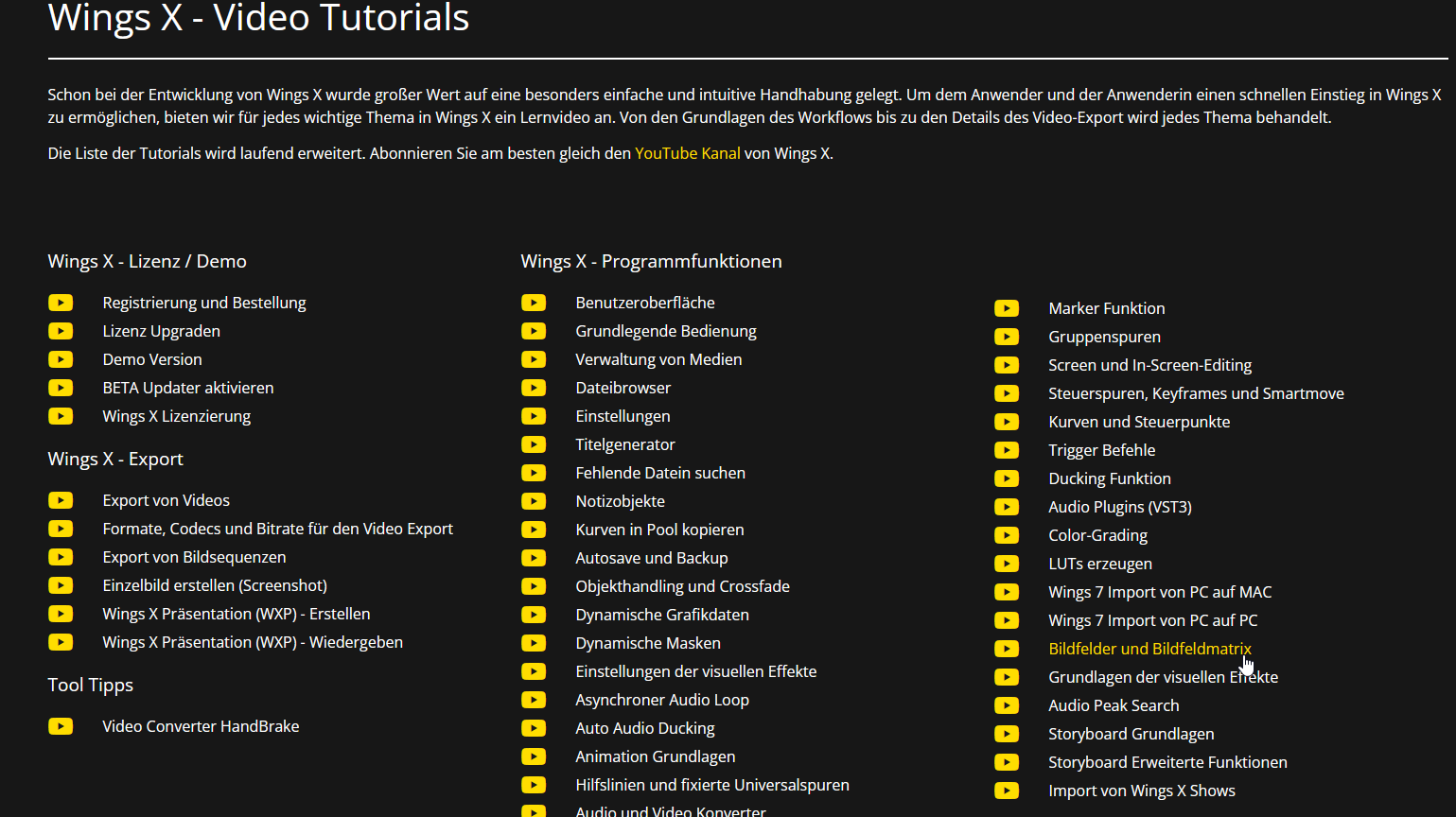
Task: Open the Video Converter HandBrake link
Action: pos(201,726)
